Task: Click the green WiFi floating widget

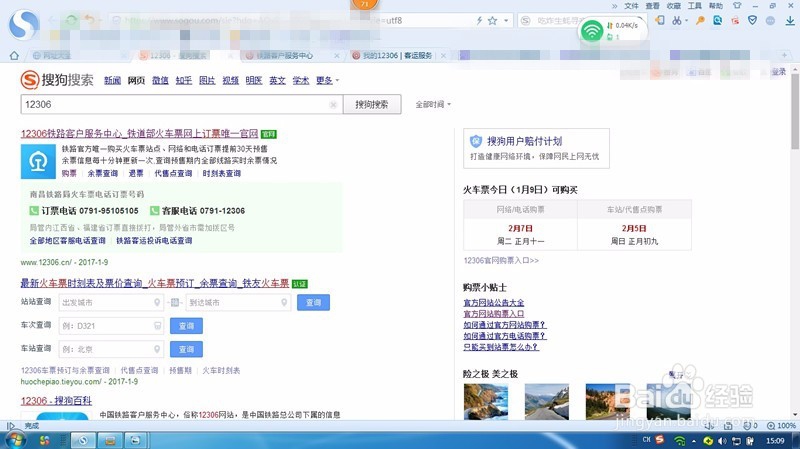Action: pos(592,31)
